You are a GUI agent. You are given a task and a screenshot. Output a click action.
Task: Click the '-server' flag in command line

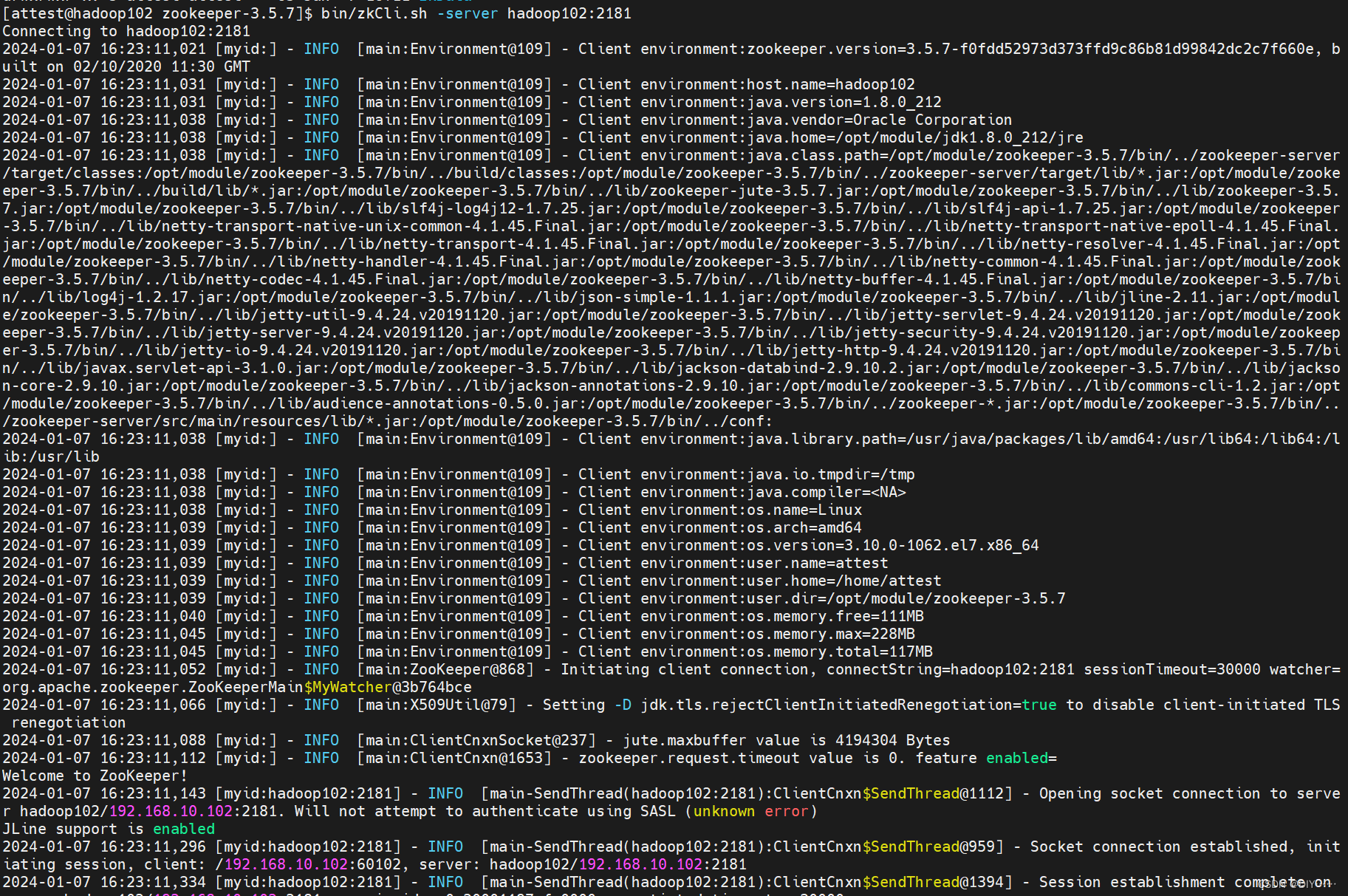click(x=467, y=13)
